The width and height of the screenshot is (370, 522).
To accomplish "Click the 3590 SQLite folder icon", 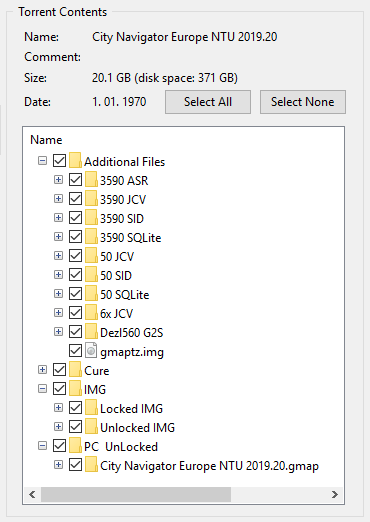I will (x=91, y=236).
